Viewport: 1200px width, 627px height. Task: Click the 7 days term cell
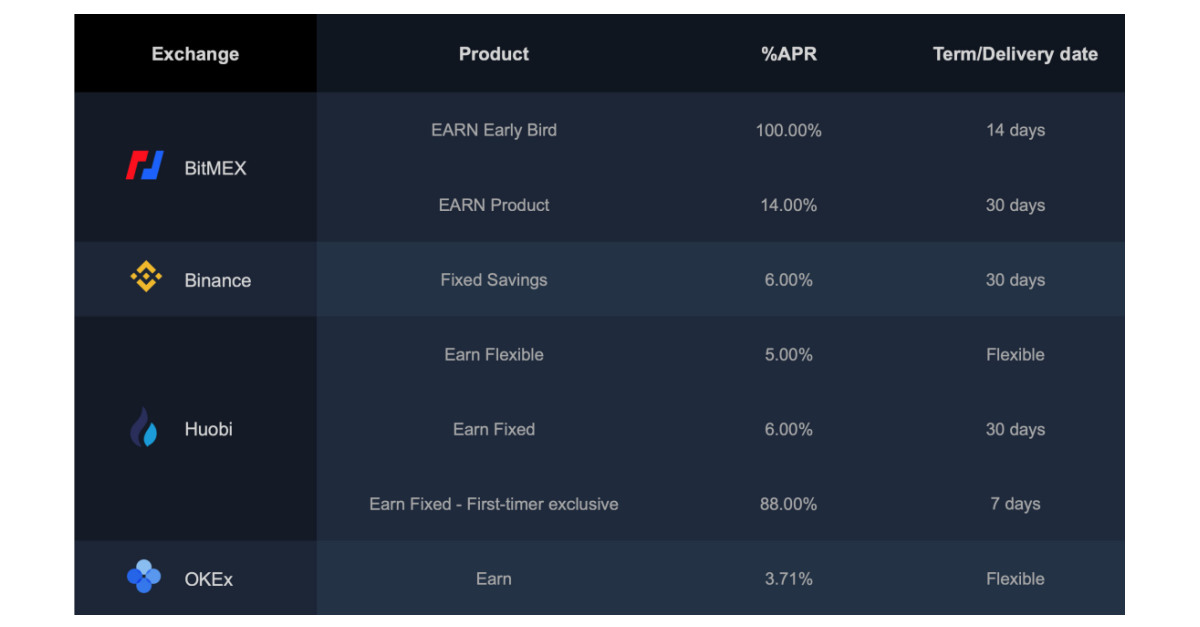tap(1015, 504)
